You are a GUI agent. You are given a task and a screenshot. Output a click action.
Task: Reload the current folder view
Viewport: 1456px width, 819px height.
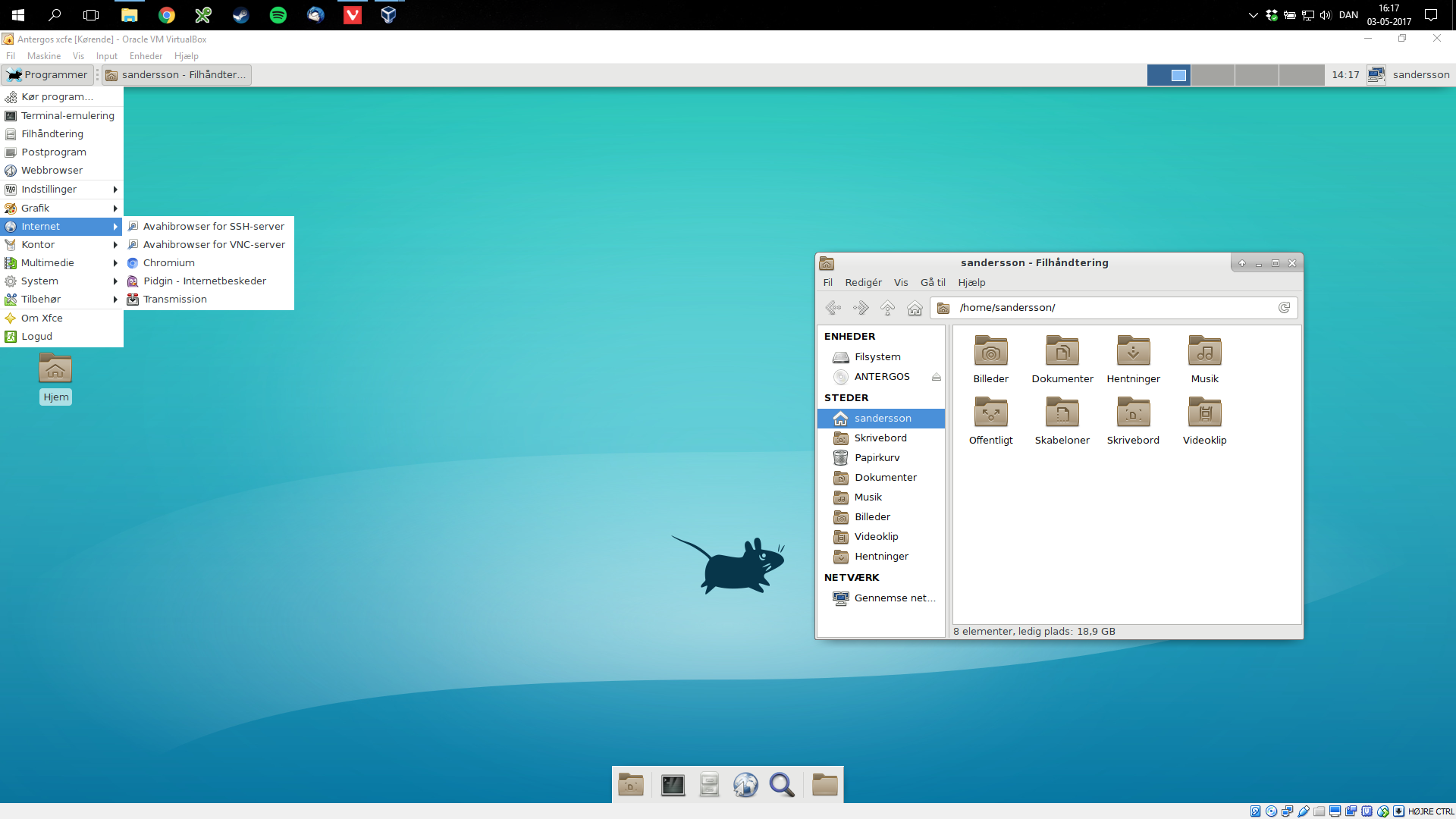click(1284, 307)
